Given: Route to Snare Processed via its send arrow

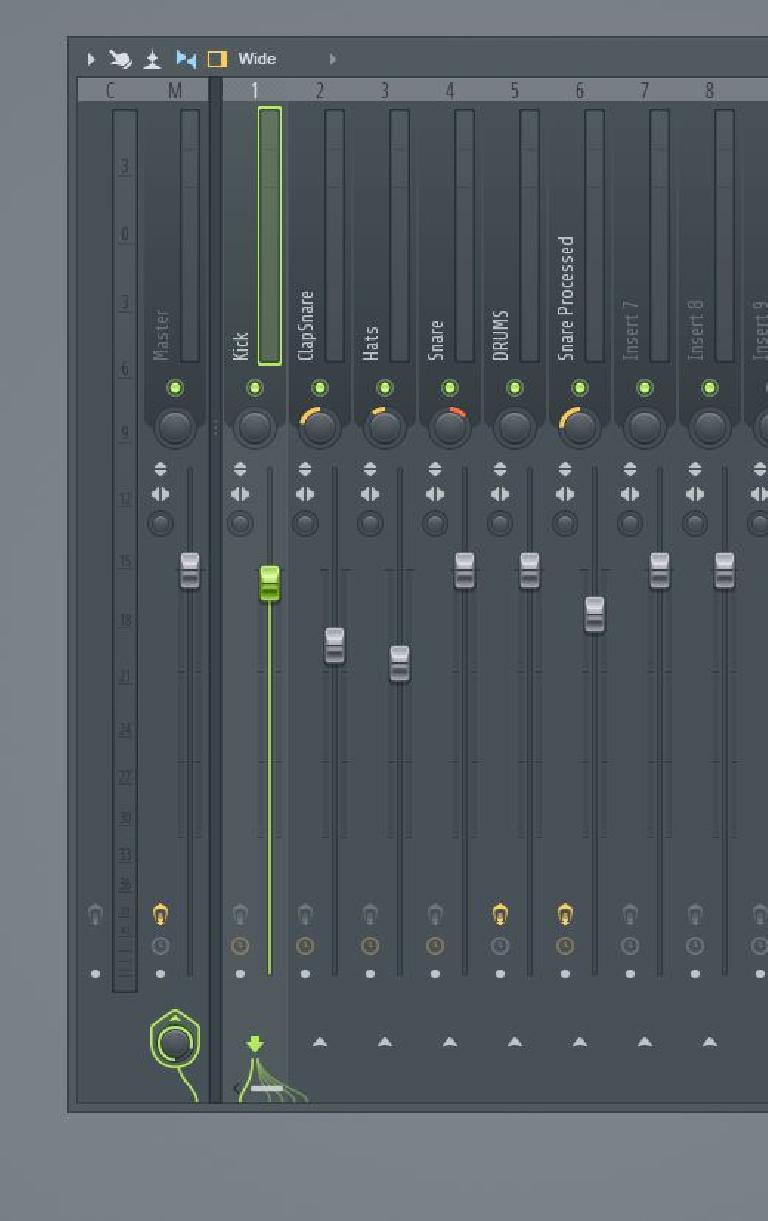Looking at the screenshot, I should pos(580,1042).
